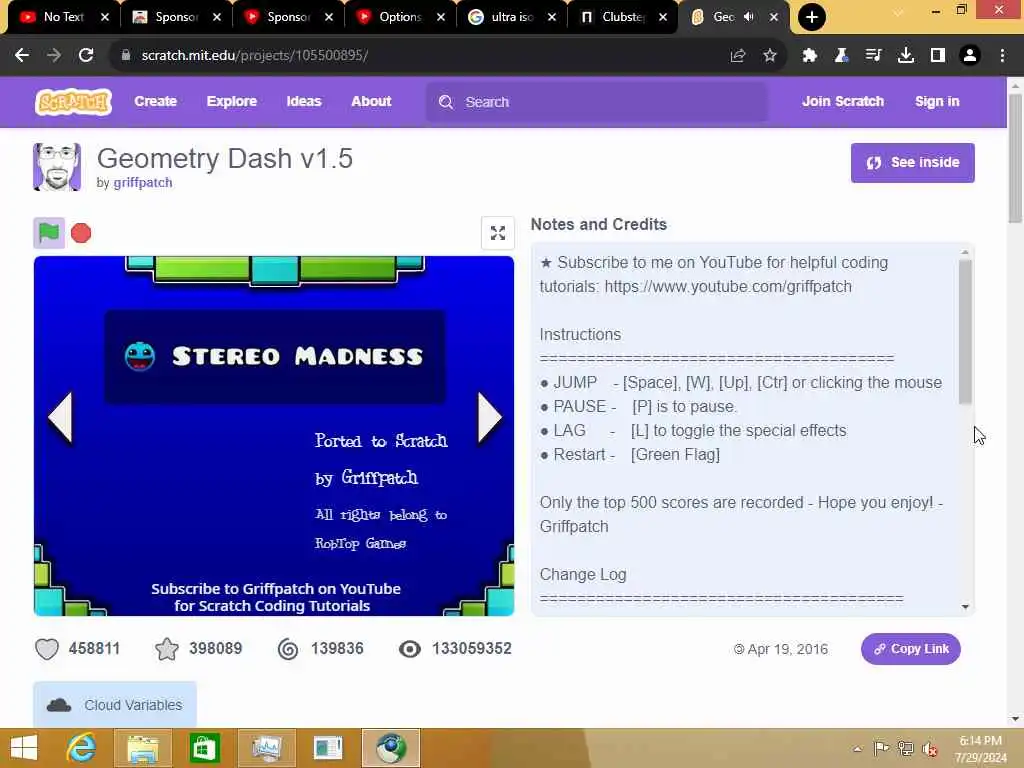Focus the Scratch search field

tap(597, 102)
